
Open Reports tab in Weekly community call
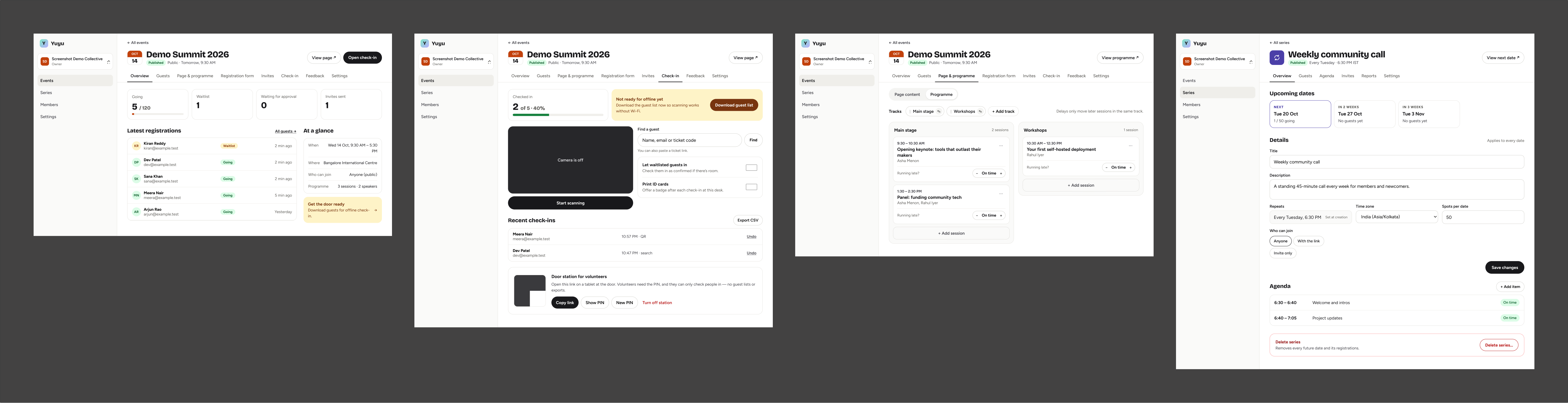1368,76
